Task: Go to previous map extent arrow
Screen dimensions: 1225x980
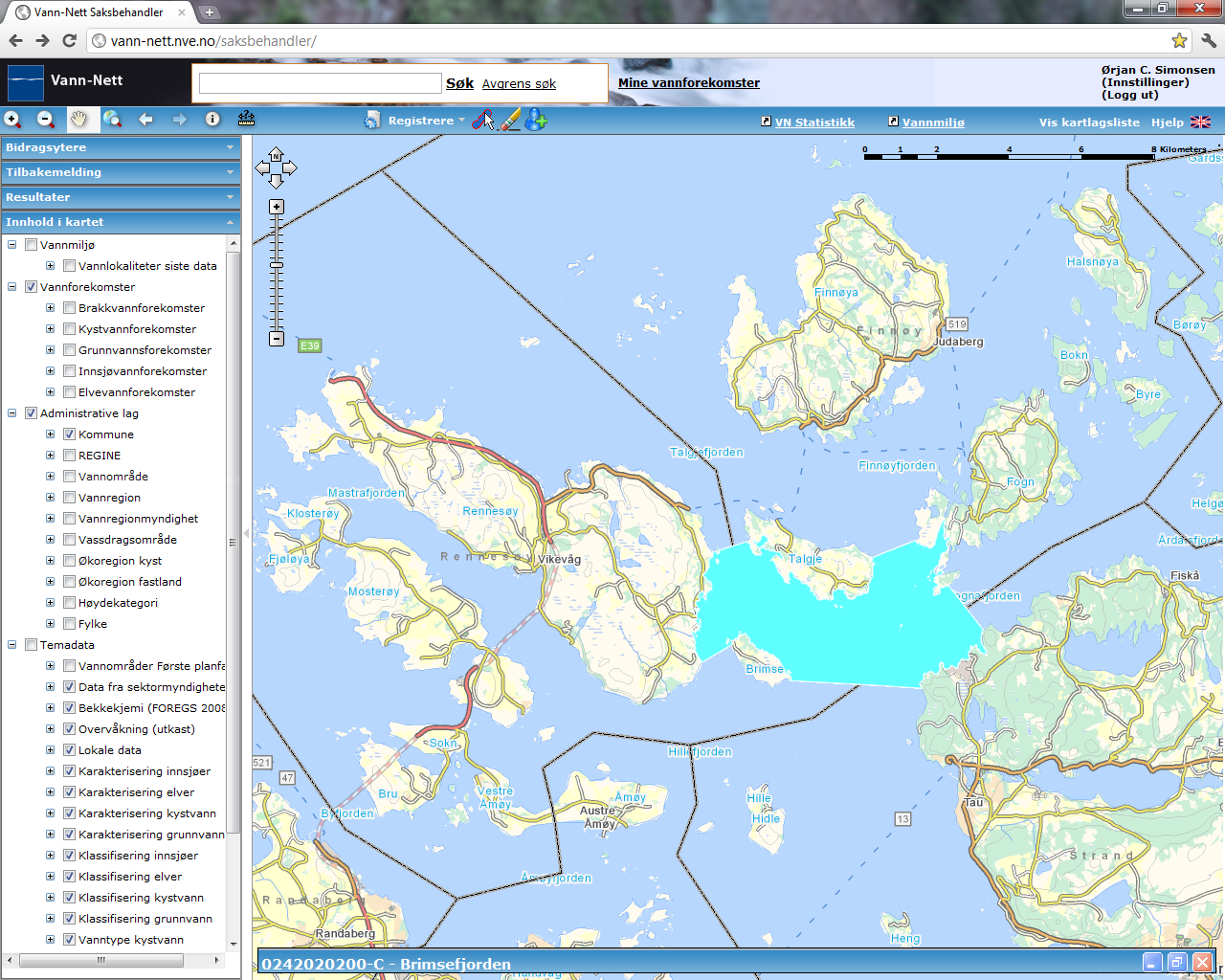Action: pos(145,120)
